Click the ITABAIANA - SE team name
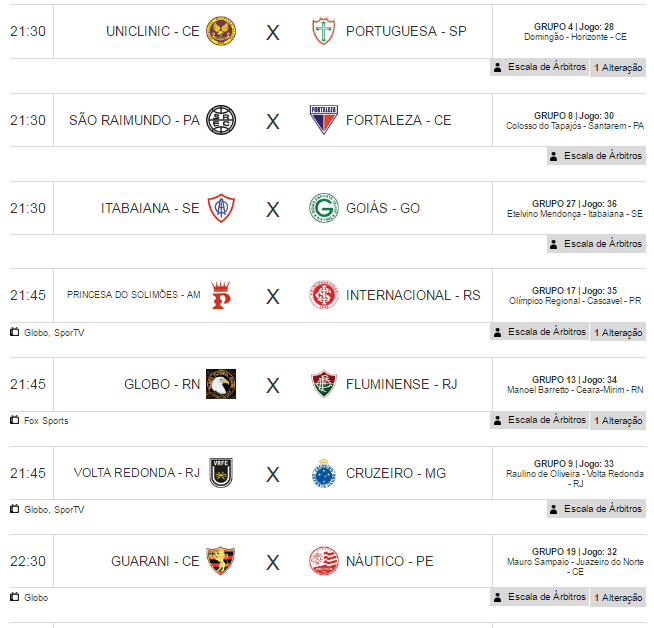Viewport: 654px width, 628px height. click(x=150, y=208)
